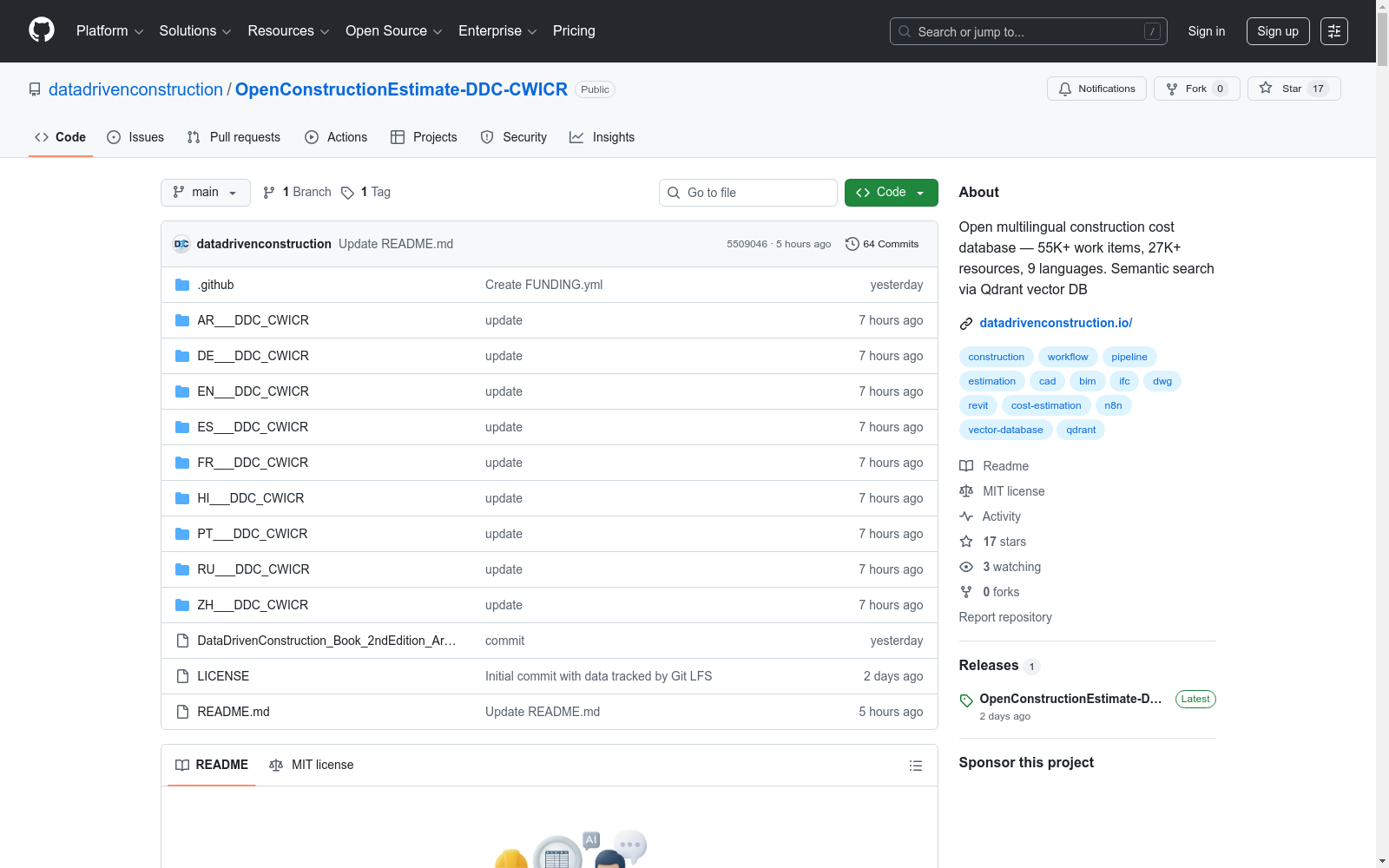Open the Pull requests tab
The image size is (1389, 868).
tap(234, 137)
